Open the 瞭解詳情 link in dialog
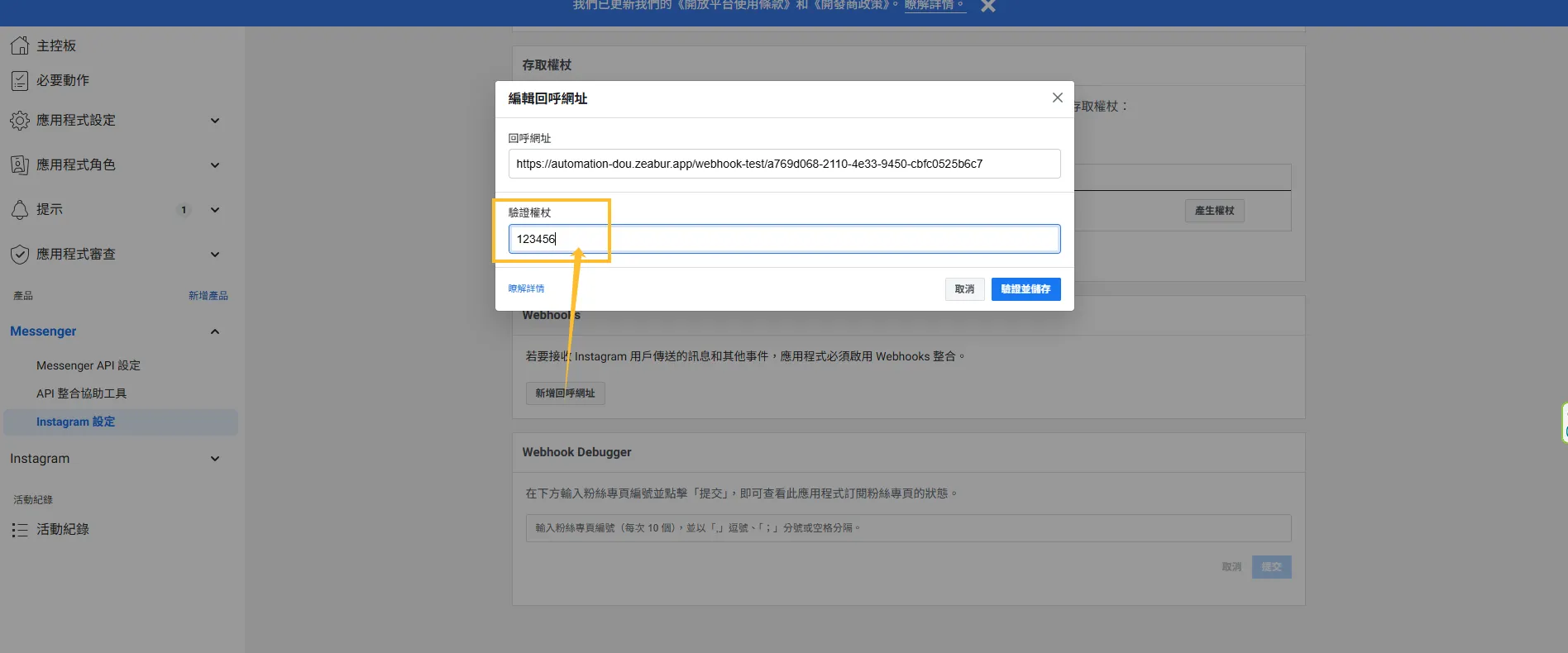The height and width of the screenshot is (653, 1568). pyautogui.click(x=526, y=288)
